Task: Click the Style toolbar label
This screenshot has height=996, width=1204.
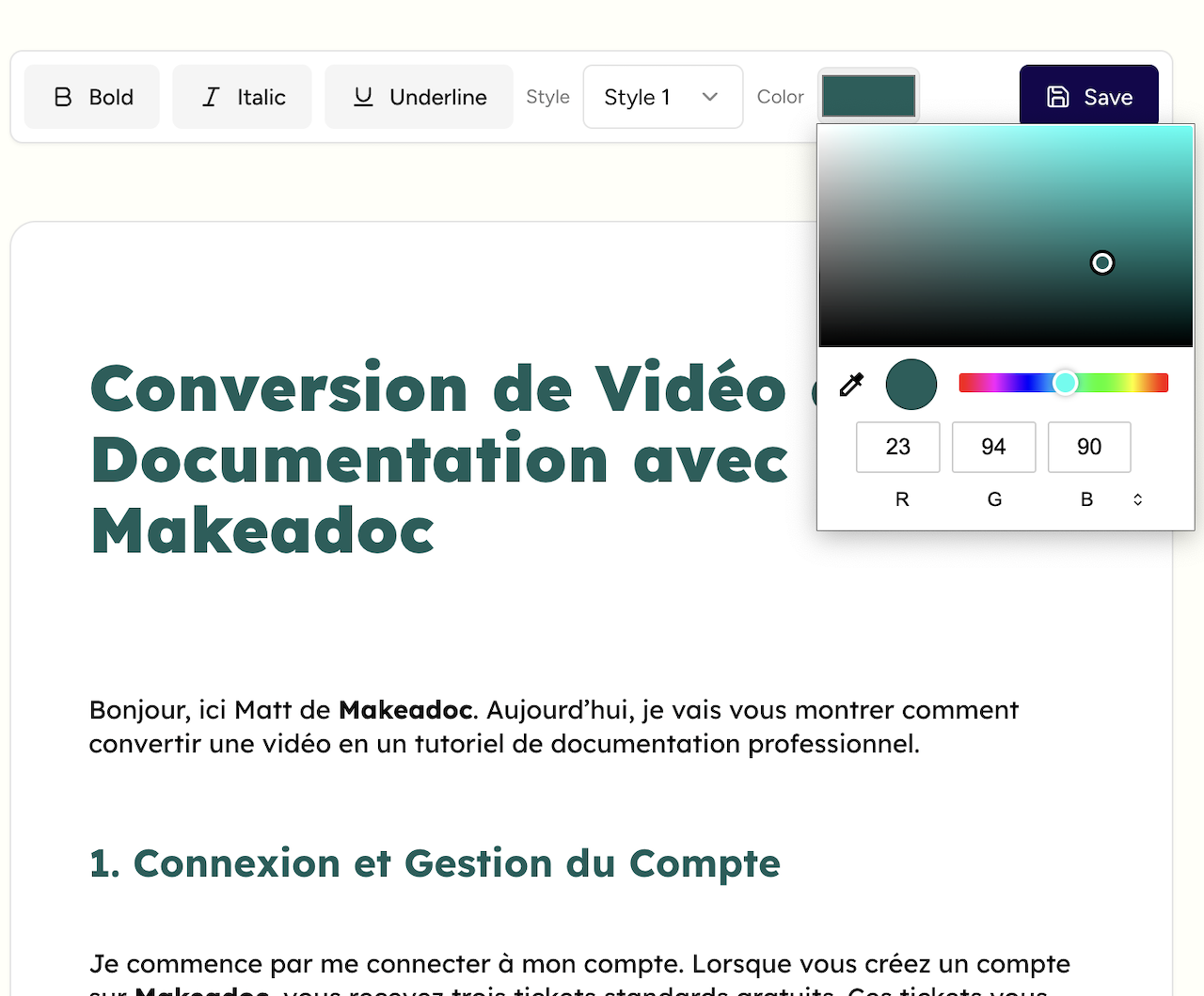Action: pos(547,96)
